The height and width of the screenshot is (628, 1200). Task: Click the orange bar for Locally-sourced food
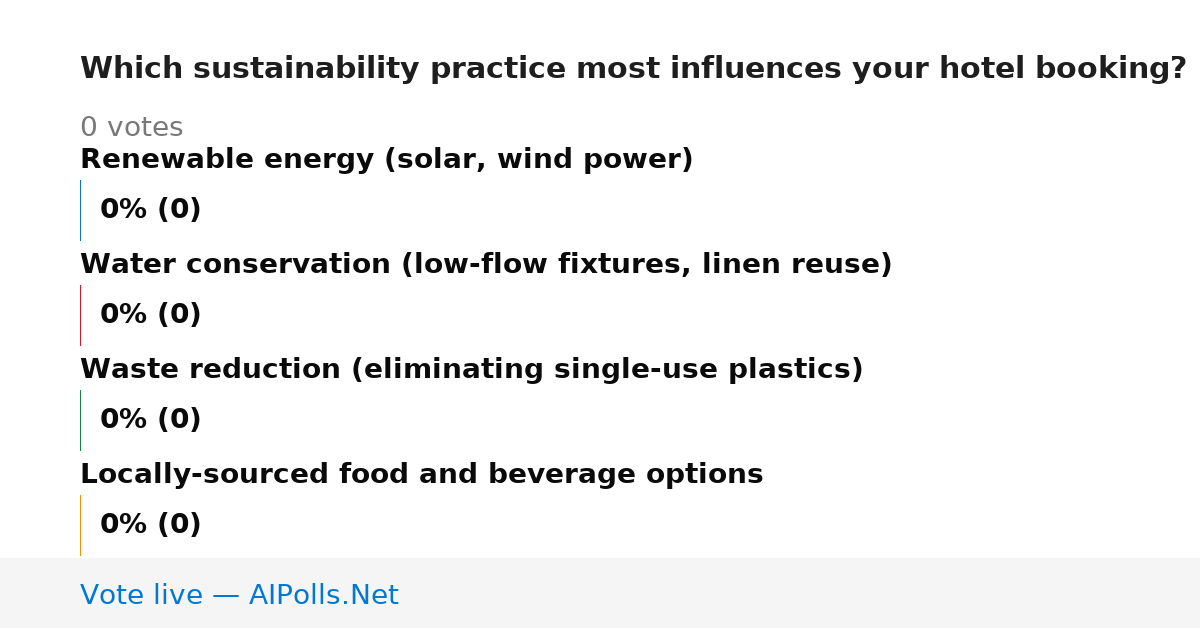[80, 525]
